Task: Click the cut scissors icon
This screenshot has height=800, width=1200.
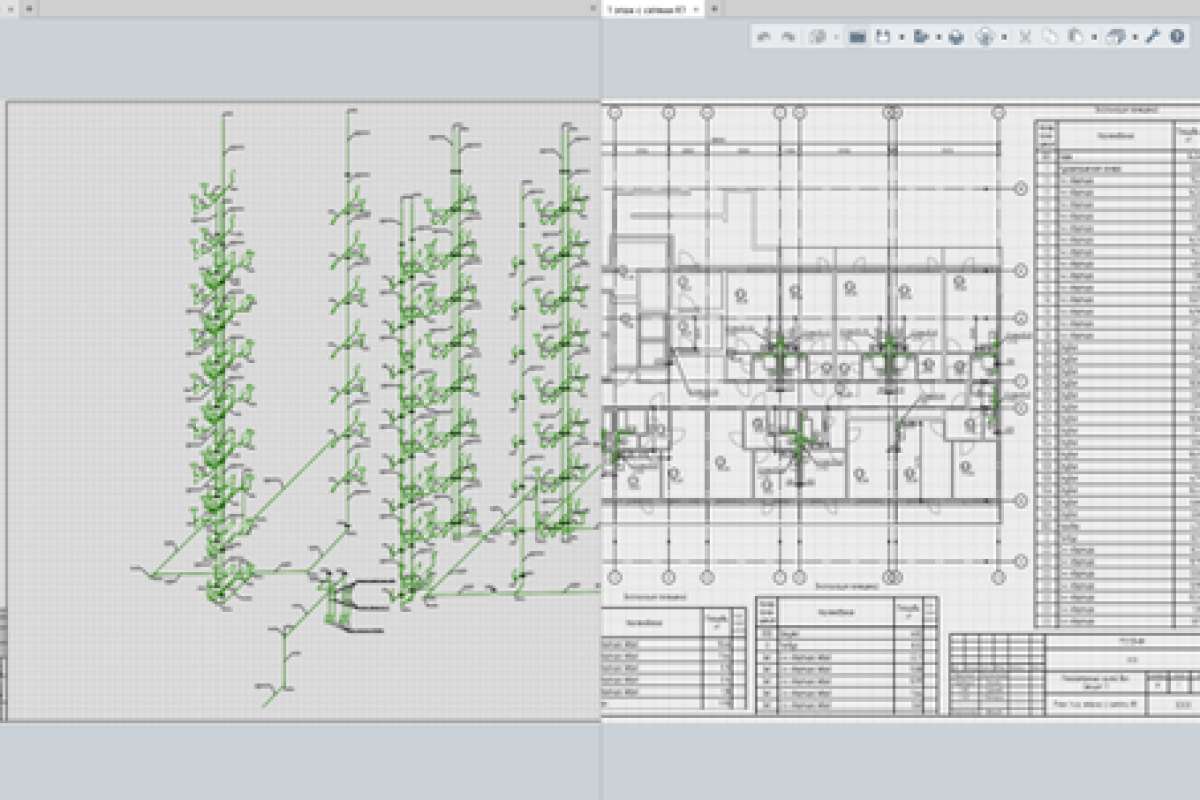Action: [1025, 37]
